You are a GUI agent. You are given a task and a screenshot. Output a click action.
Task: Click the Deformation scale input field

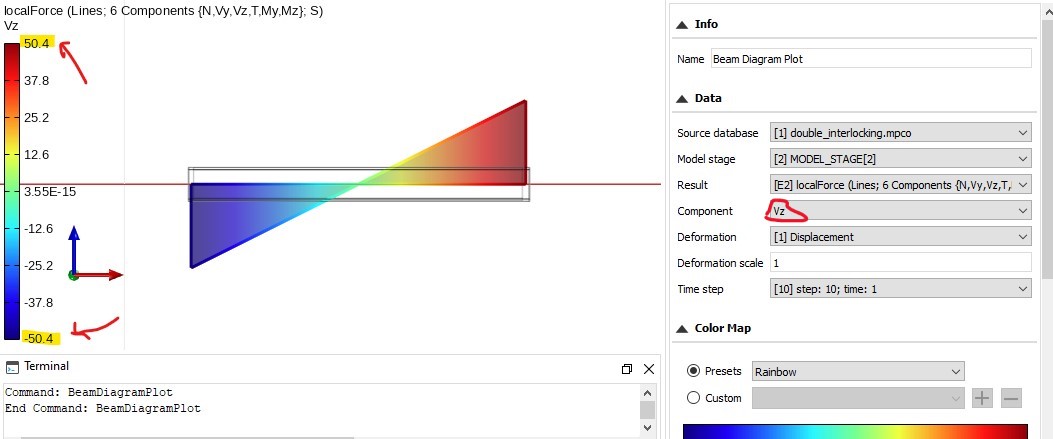click(x=901, y=262)
